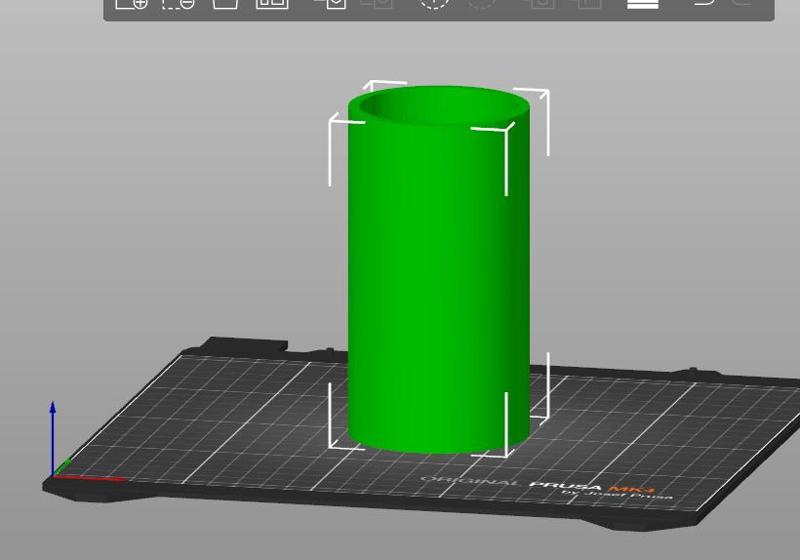Click the Add model icon with plus sign
Image resolution: width=800 pixels, height=560 pixels.
(x=131, y=3)
